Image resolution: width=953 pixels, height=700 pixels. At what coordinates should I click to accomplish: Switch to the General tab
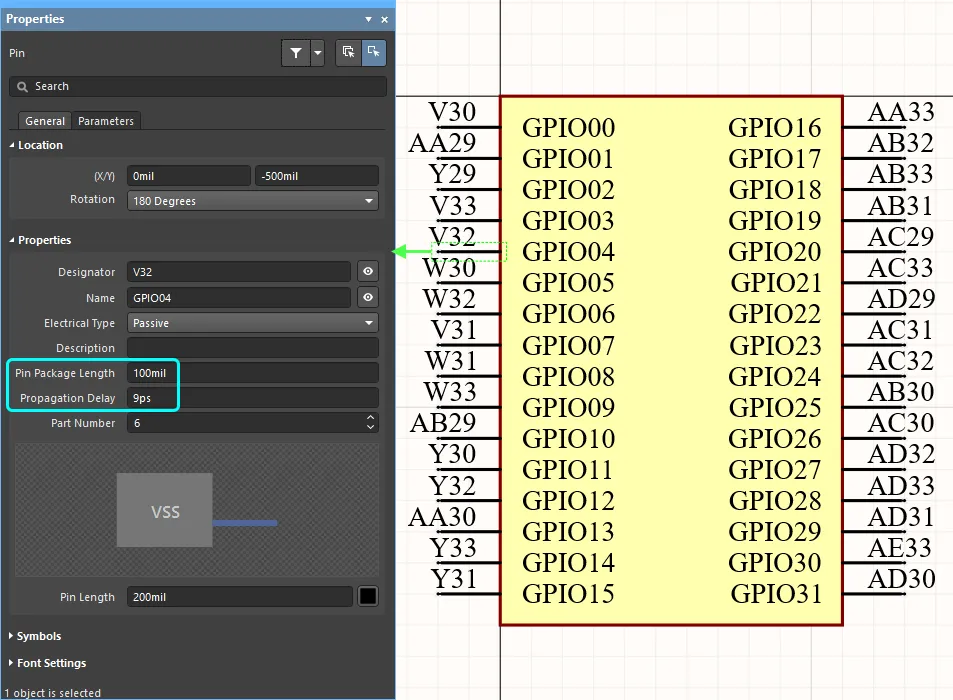click(44, 121)
